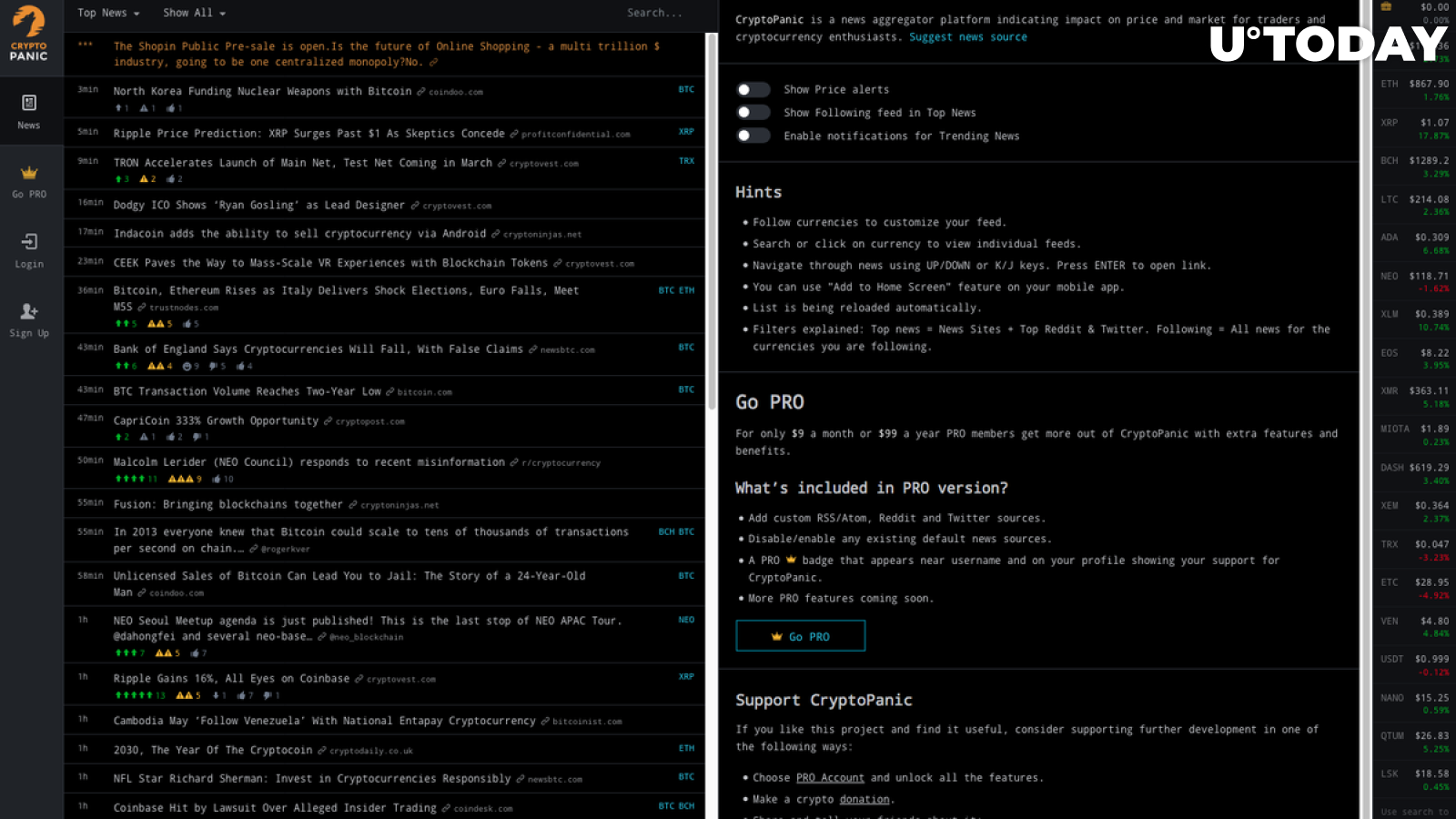The width and height of the screenshot is (1456, 819).
Task: Click cryptovest.com source on Ripple Gains row
Action: click(x=401, y=680)
